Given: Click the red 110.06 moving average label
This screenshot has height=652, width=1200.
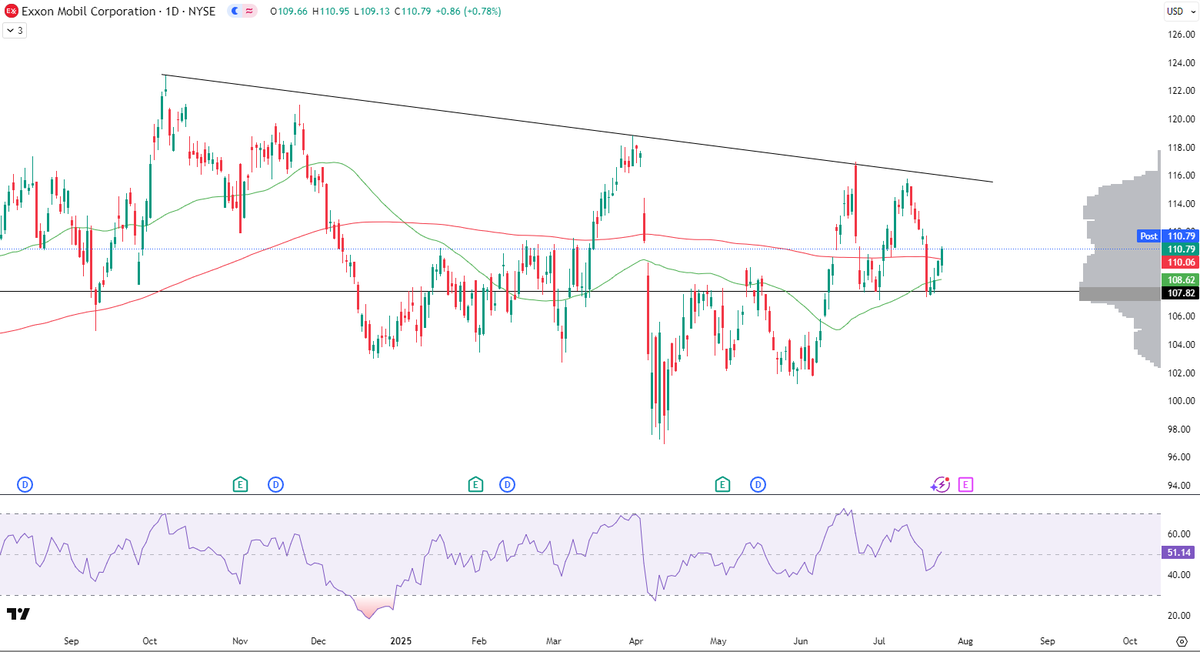Looking at the screenshot, I should [1179, 261].
